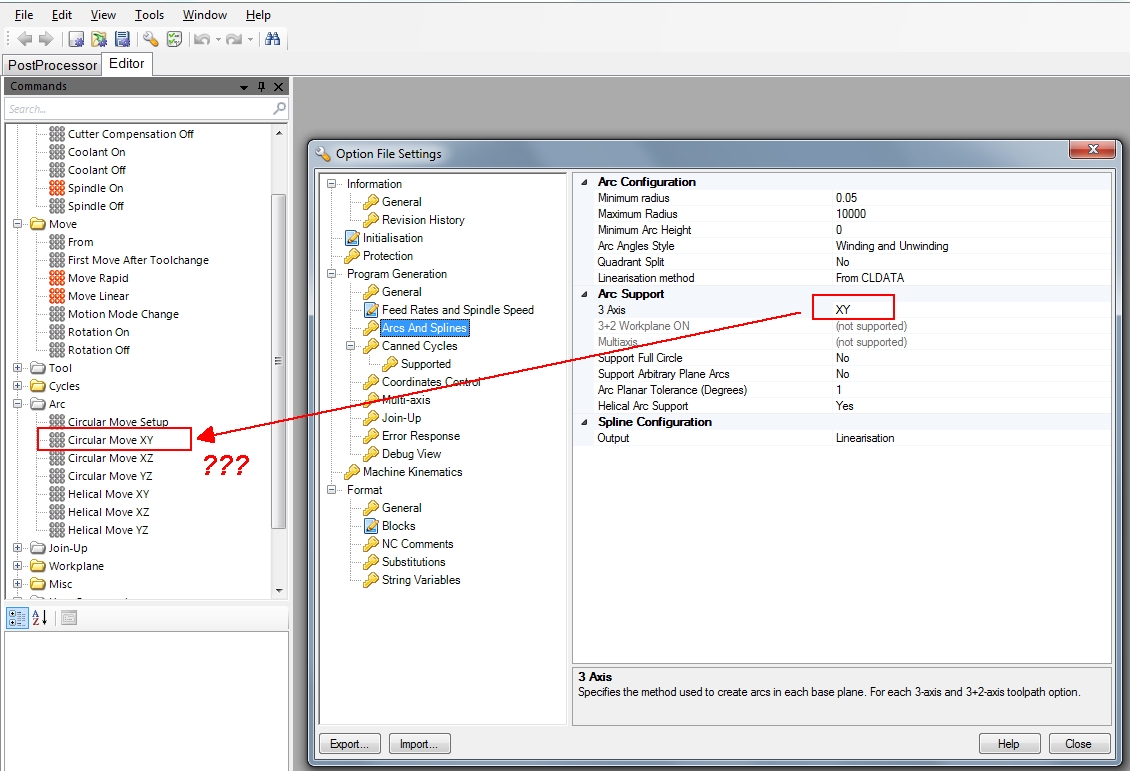Select the Move Rapid command icon
Image resolution: width=1130 pixels, height=771 pixels.
(x=57, y=278)
